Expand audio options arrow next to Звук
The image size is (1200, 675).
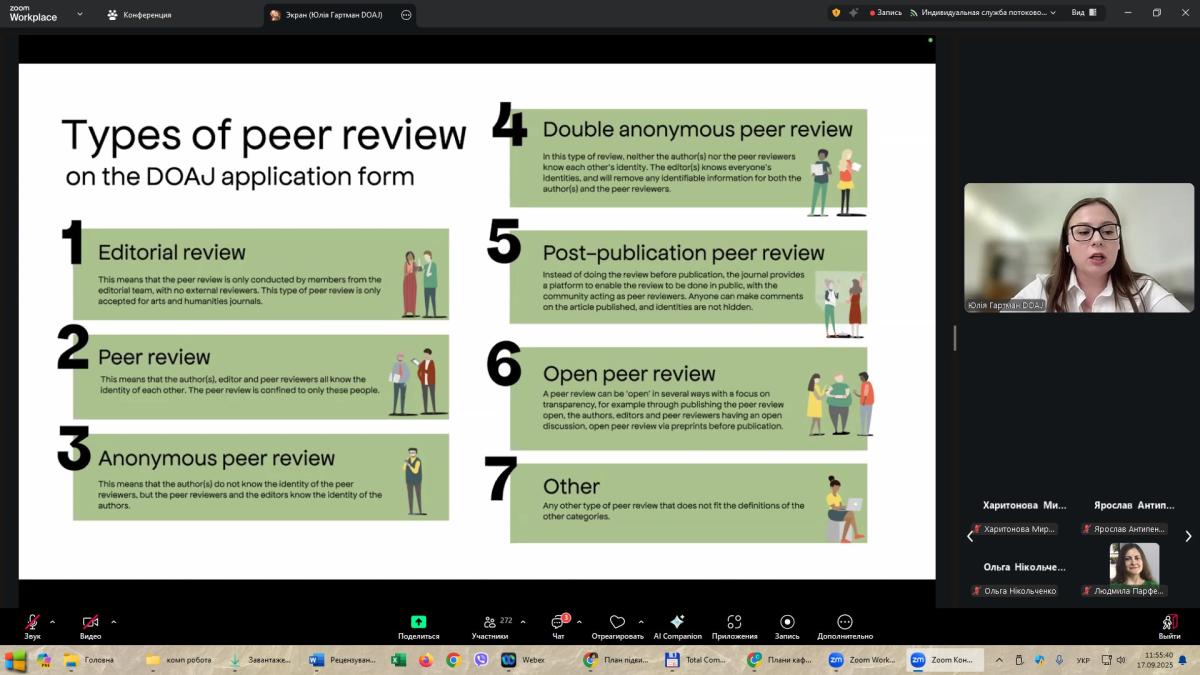(53, 622)
